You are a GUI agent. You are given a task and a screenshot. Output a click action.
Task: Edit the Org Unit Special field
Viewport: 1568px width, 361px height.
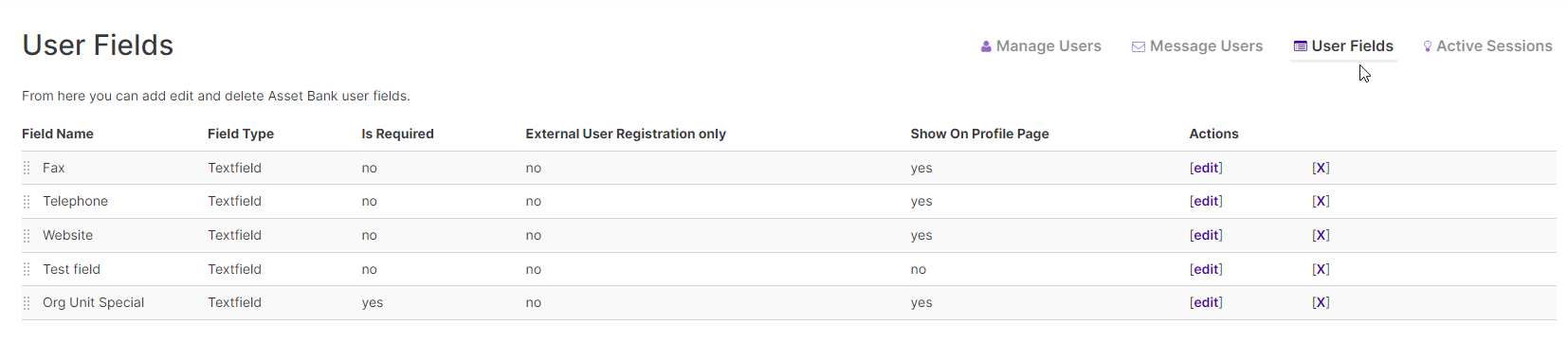(1206, 302)
